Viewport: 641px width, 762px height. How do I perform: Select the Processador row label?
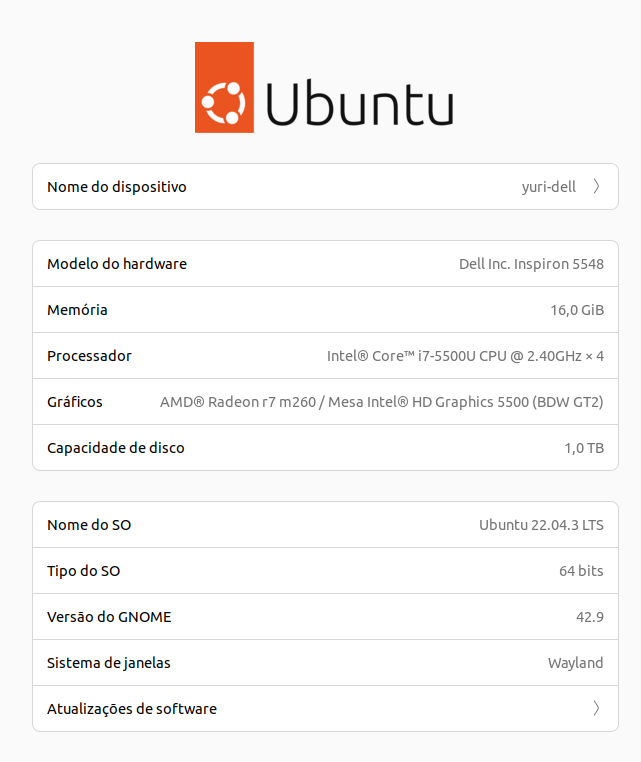(x=89, y=356)
